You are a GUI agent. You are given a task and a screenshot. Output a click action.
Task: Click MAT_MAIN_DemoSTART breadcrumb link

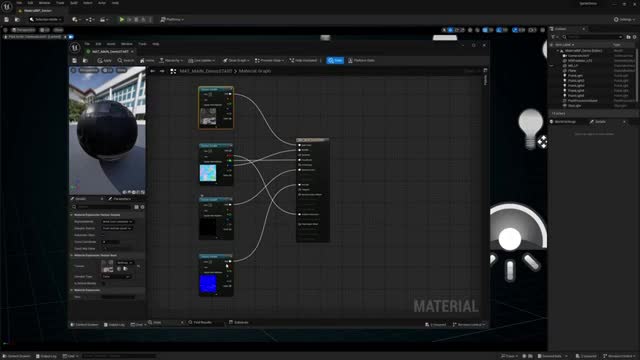tap(206, 71)
